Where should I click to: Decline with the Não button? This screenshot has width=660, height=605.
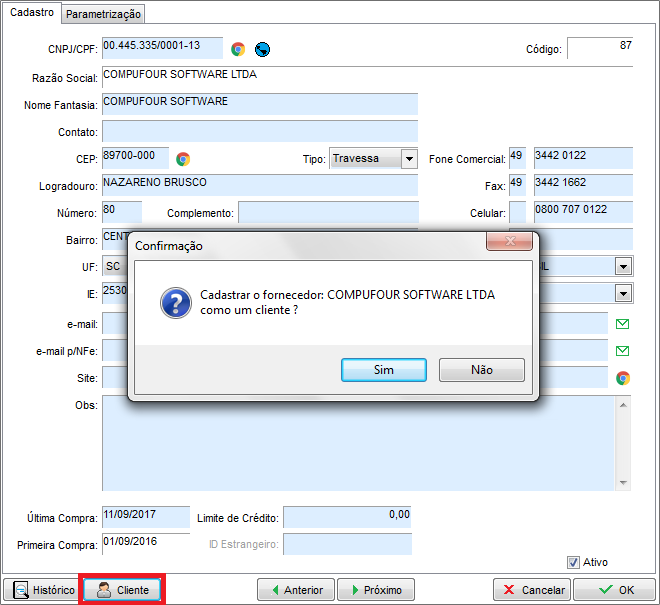click(x=482, y=370)
